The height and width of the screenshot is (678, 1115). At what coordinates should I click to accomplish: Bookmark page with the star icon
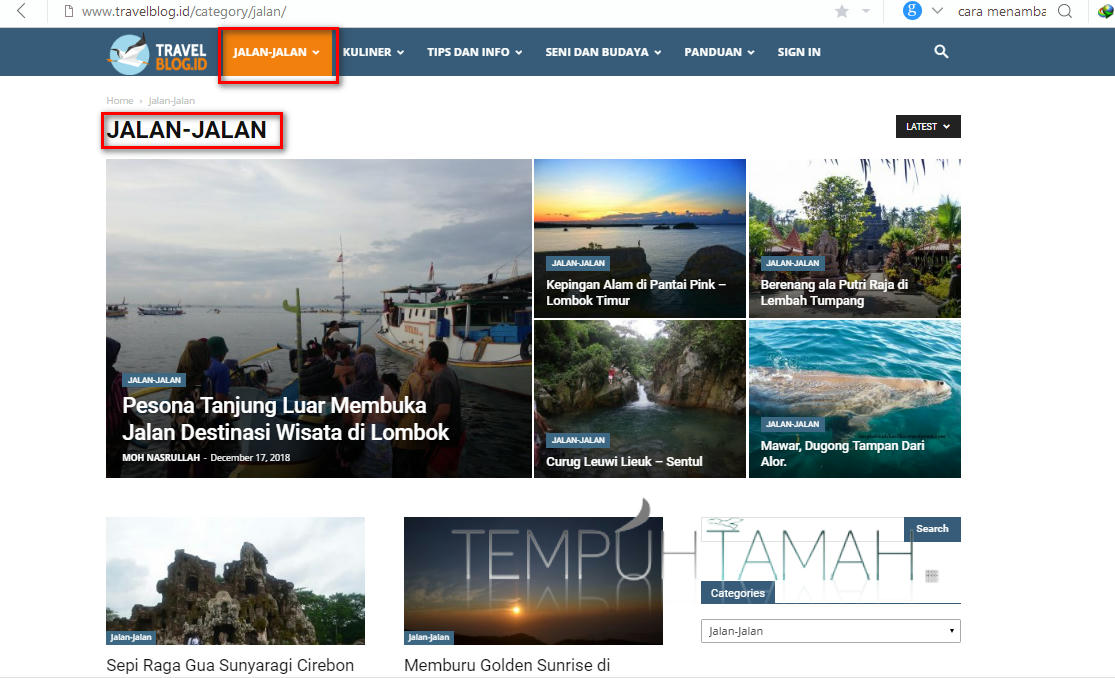click(841, 12)
